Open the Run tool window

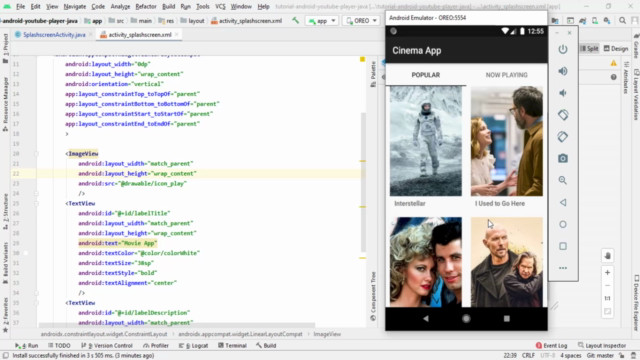27,345
